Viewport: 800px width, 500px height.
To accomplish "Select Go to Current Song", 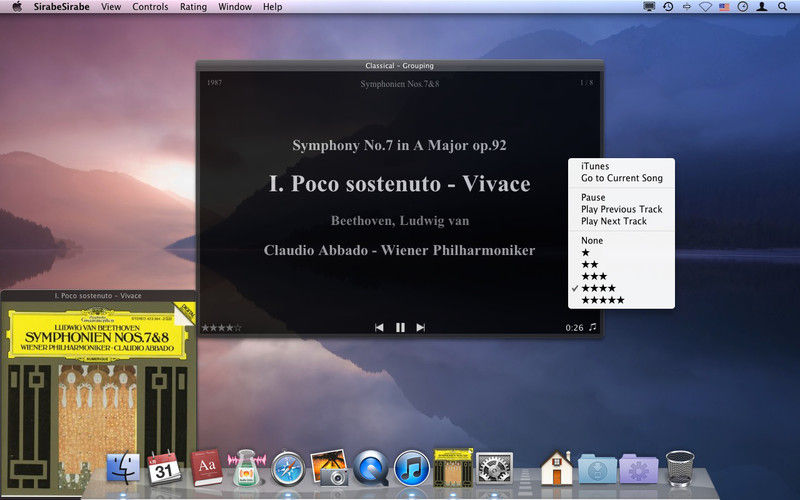I will coord(621,178).
